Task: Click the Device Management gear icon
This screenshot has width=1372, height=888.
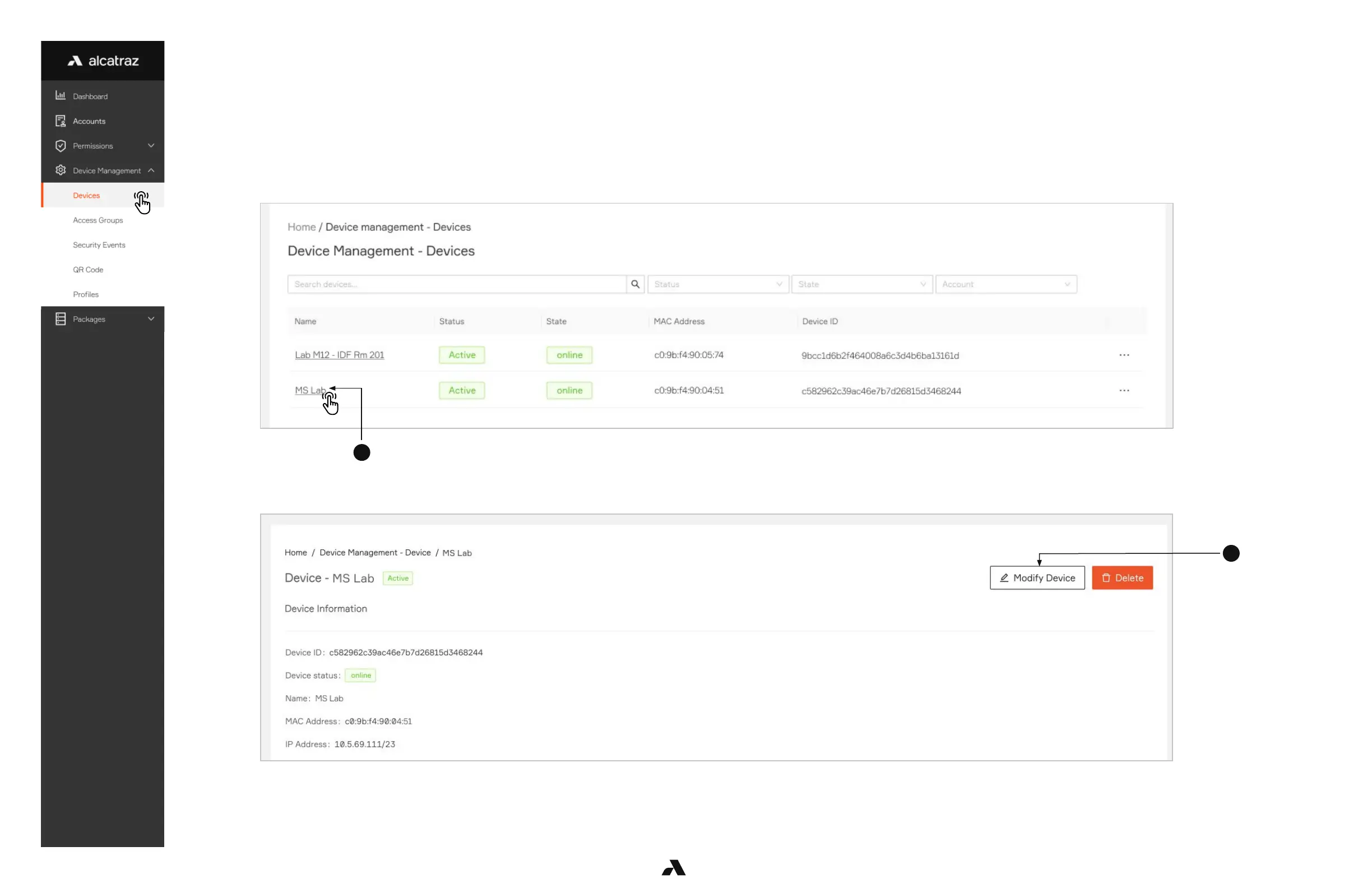Action: [61, 170]
